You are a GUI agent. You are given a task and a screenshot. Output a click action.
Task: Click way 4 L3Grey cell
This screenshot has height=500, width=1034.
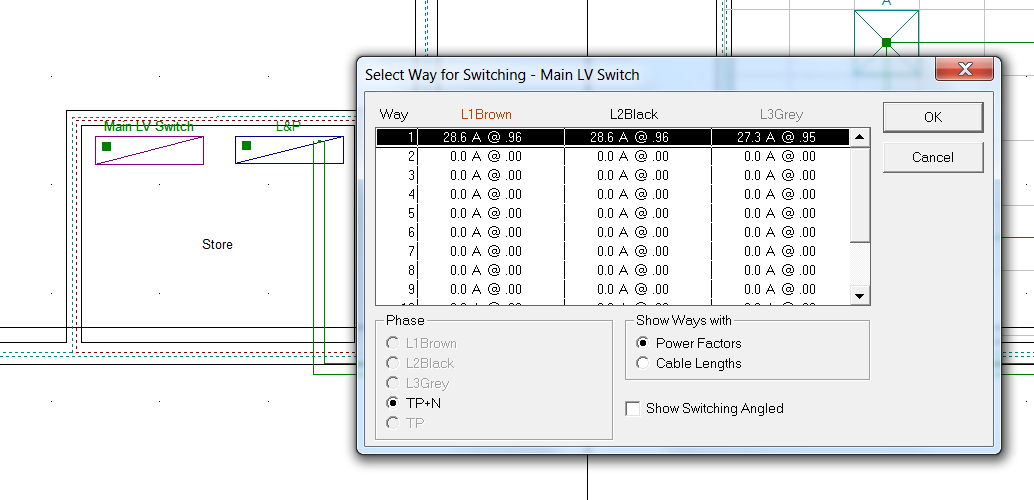[780, 195]
